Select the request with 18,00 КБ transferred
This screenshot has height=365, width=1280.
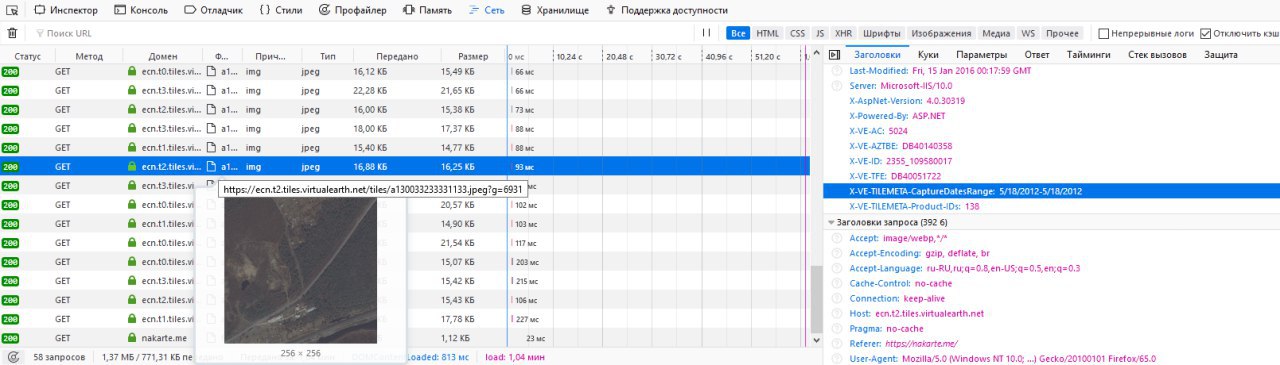406,129
